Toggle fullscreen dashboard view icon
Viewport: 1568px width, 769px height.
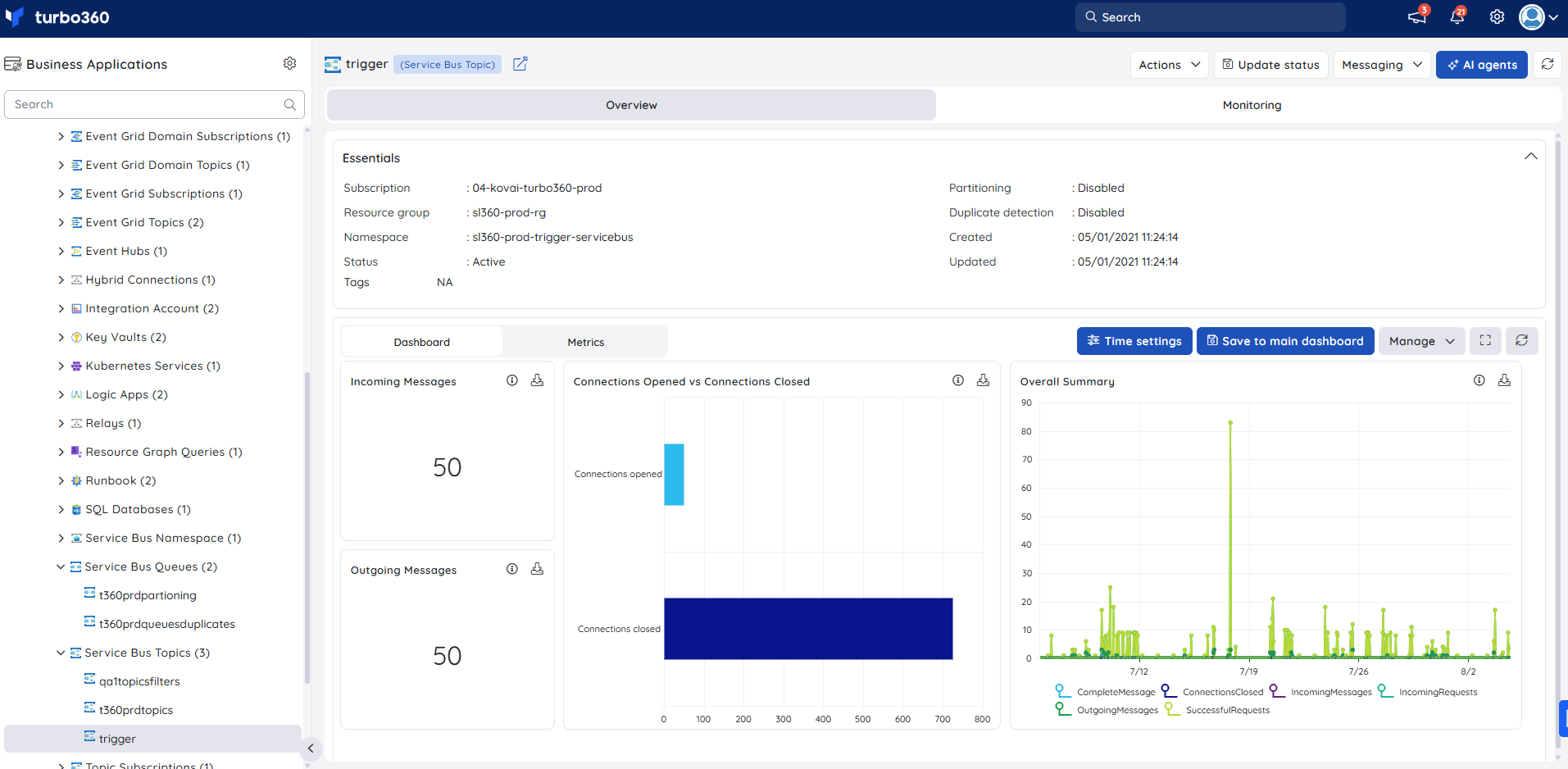click(1485, 340)
